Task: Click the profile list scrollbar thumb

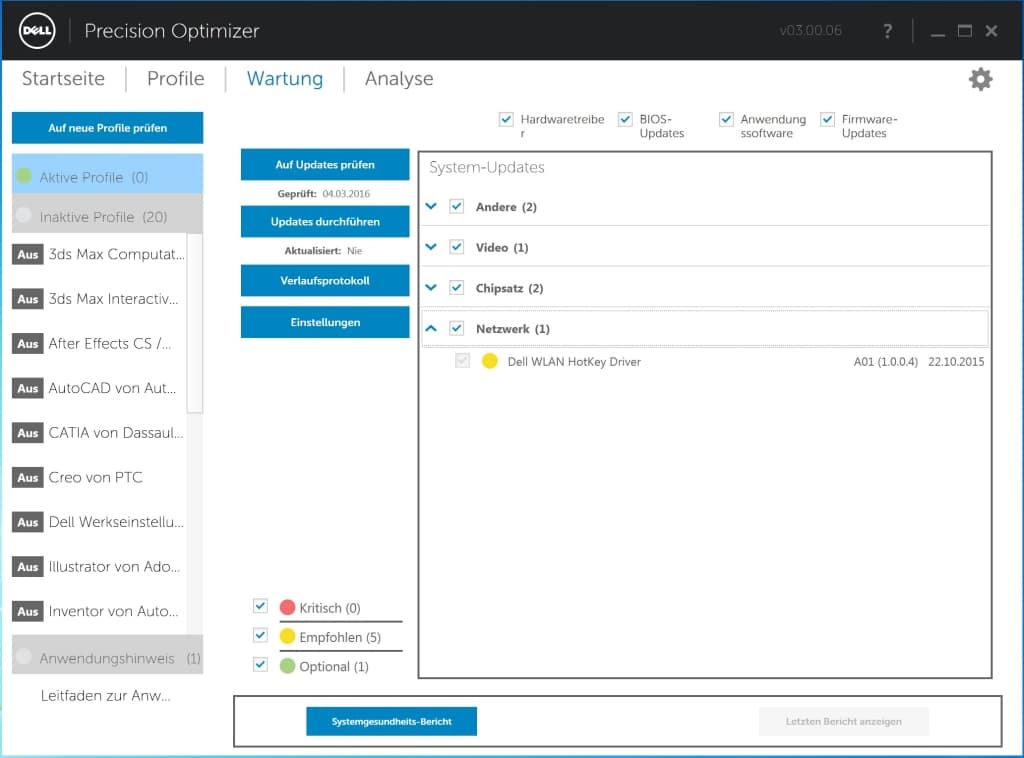Action: [x=195, y=323]
